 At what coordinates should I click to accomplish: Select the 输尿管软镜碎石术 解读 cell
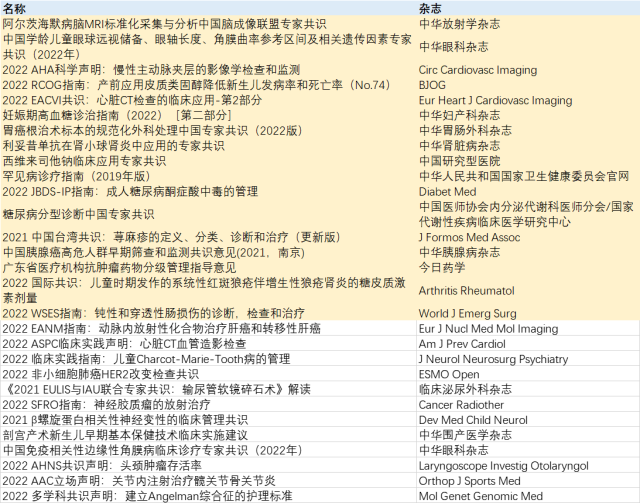(x=208, y=389)
